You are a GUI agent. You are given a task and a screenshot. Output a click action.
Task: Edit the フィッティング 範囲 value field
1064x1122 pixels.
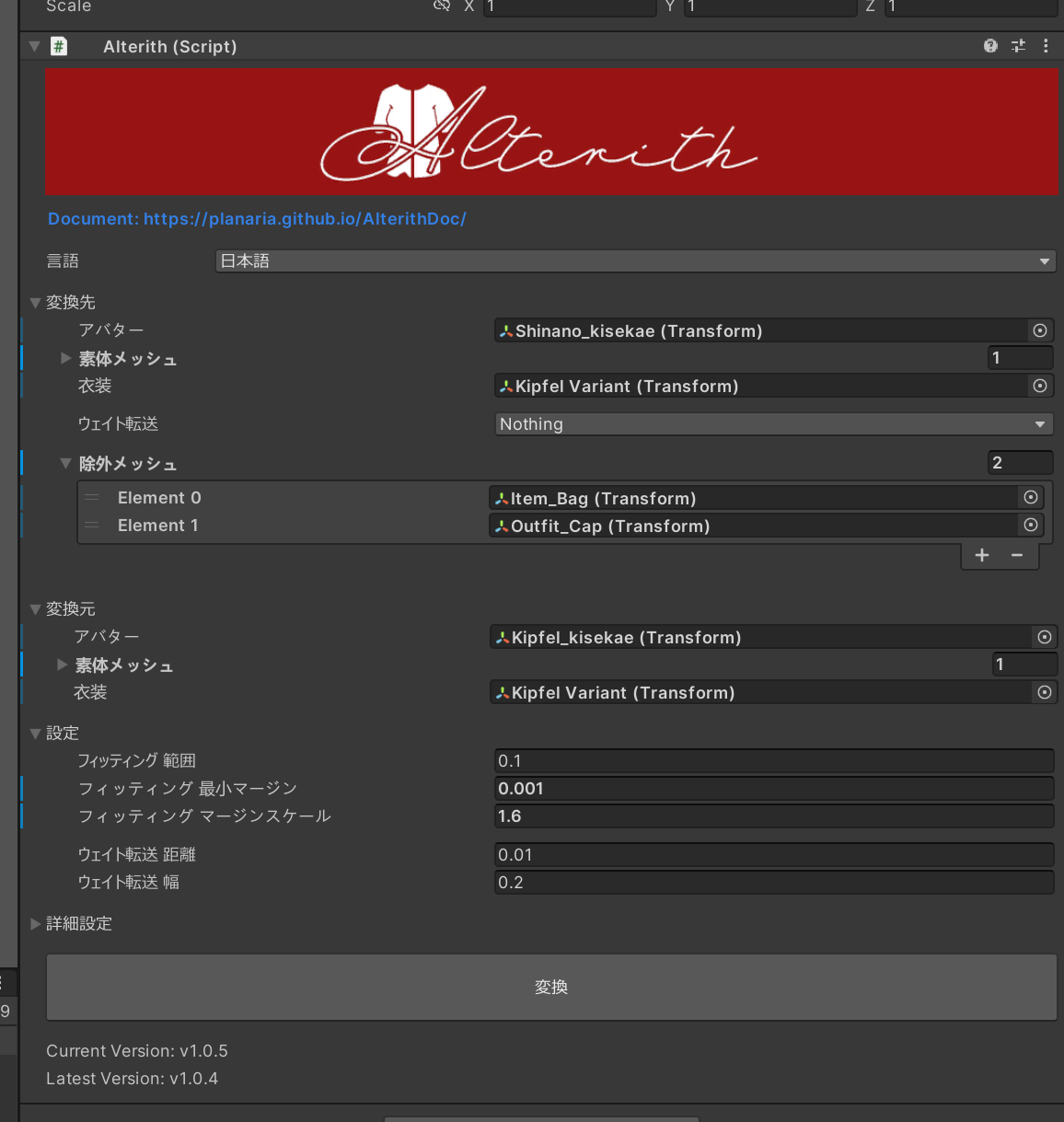coord(774,761)
